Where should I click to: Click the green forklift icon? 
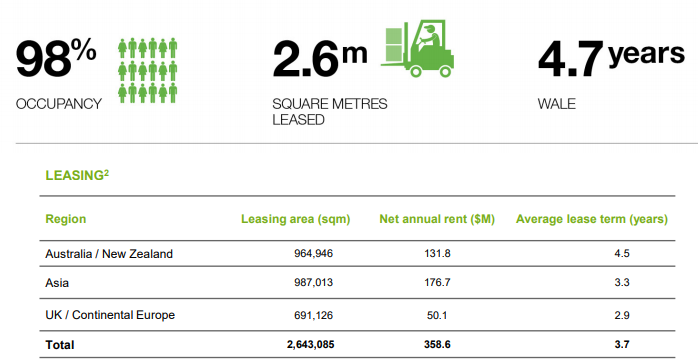click(418, 49)
